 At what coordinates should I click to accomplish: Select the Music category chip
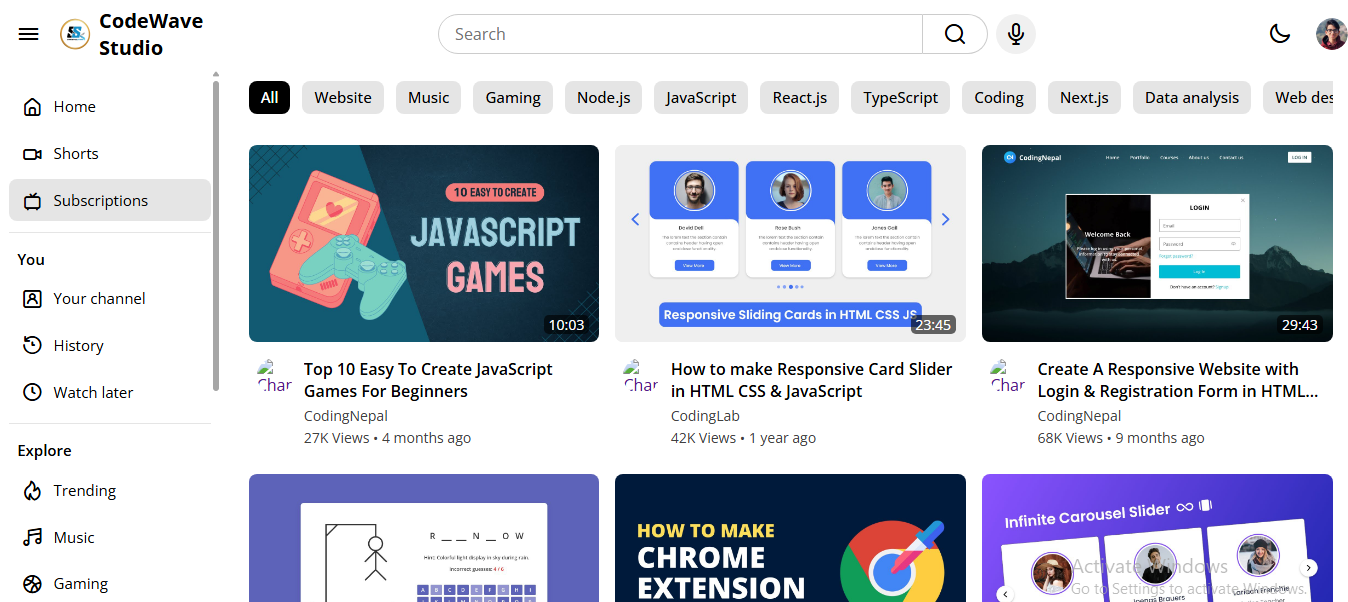[x=429, y=98]
